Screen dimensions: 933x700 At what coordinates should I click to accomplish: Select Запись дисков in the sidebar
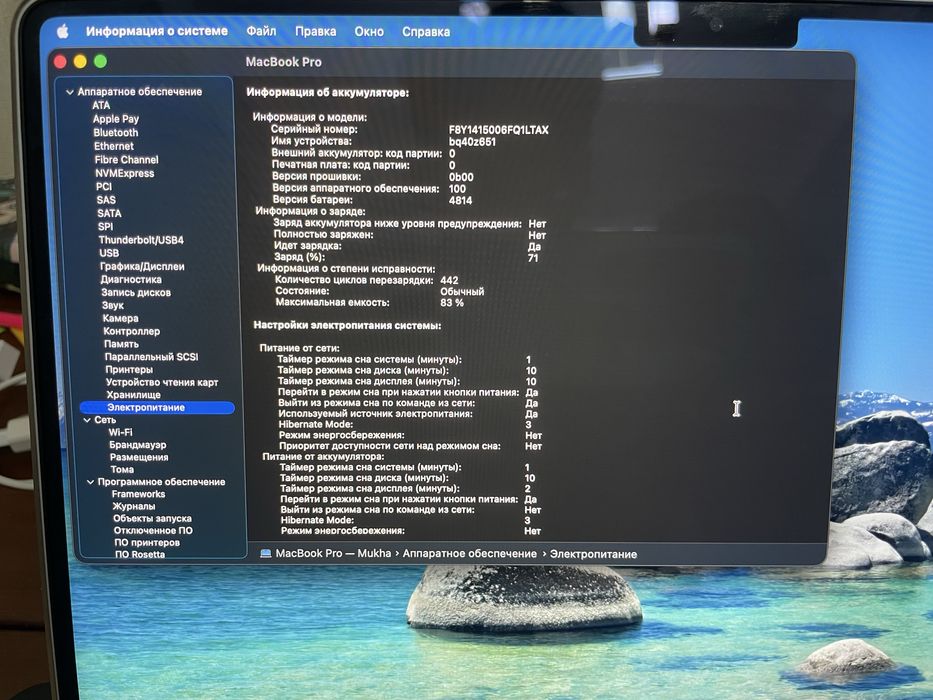[136, 292]
